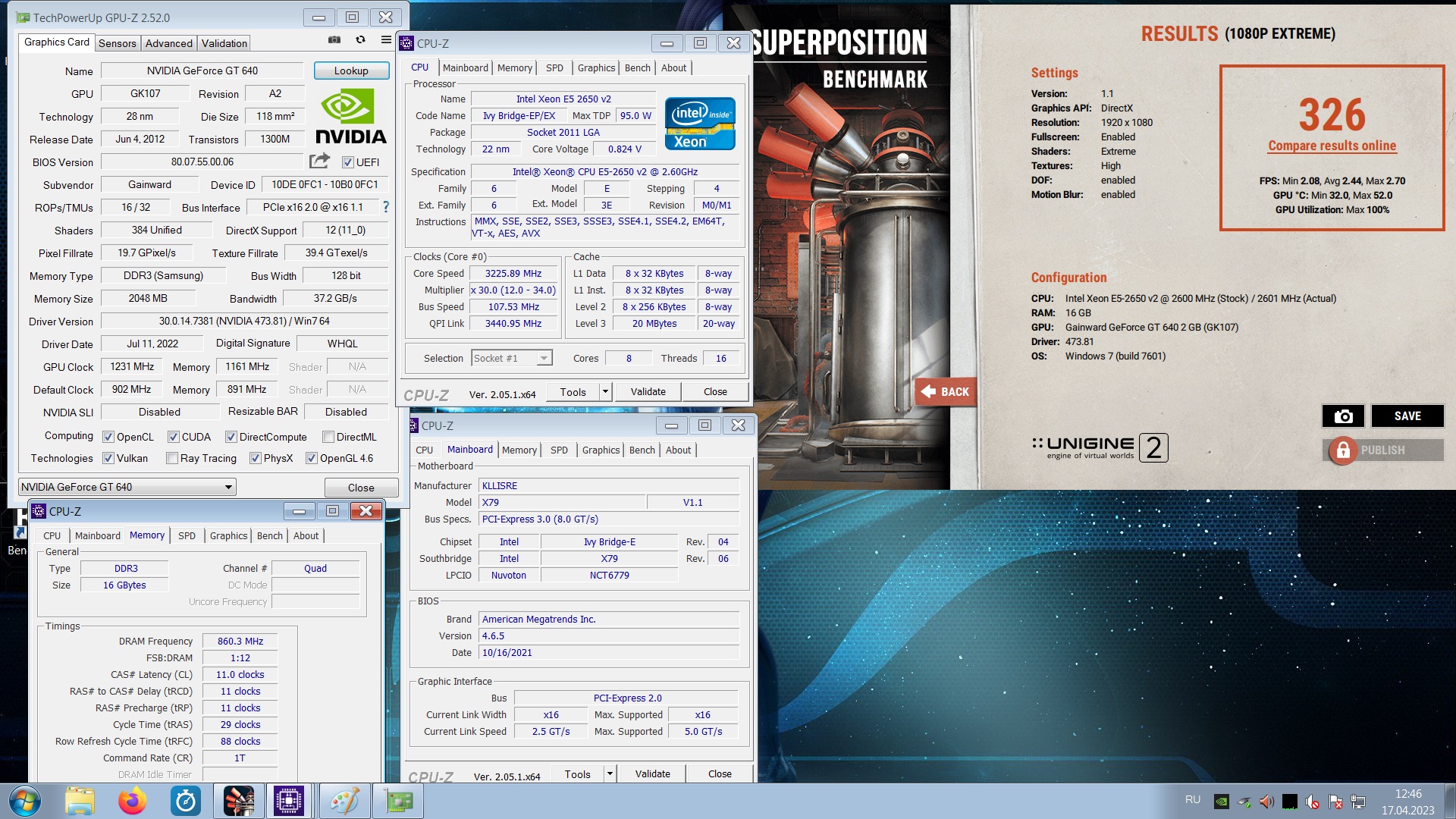Click the lock icon on Publish button
Viewport: 1456px width, 819px height.
[1343, 450]
